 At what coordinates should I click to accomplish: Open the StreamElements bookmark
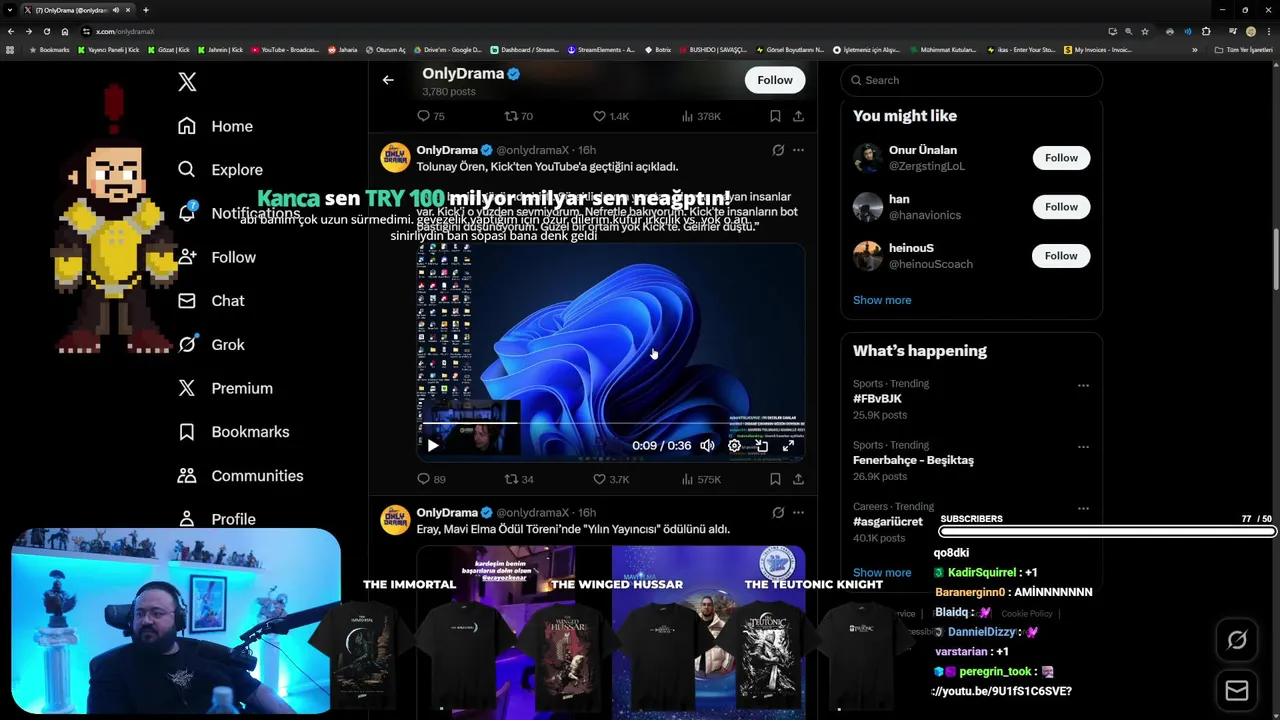(x=601, y=49)
